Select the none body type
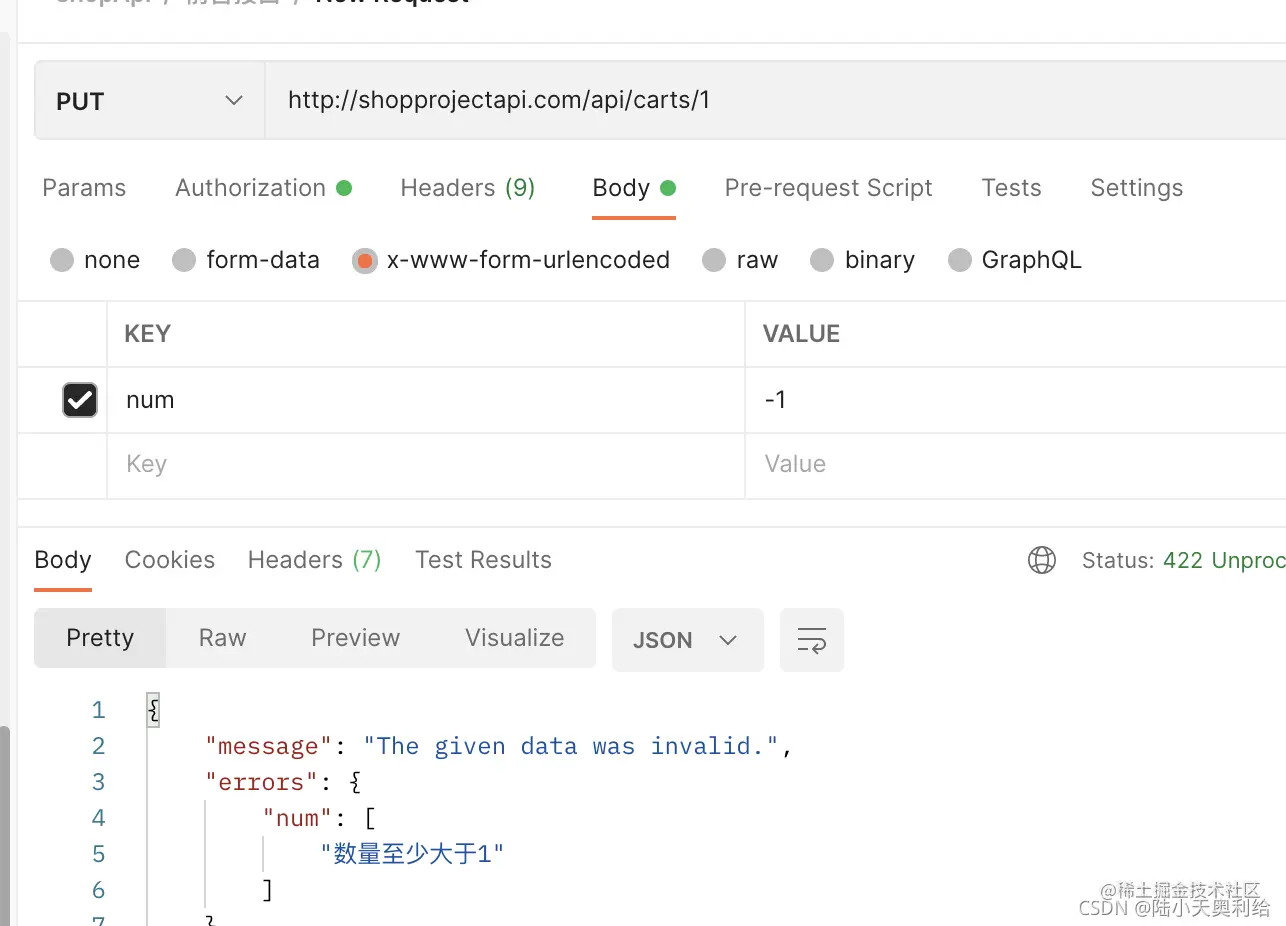1286x926 pixels. coord(95,260)
